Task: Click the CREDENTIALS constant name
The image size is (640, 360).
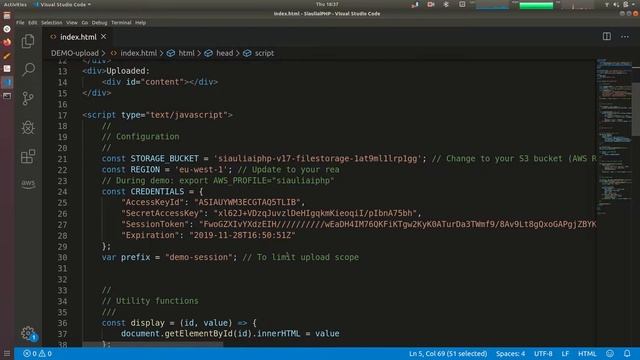Action: click(x=157, y=191)
